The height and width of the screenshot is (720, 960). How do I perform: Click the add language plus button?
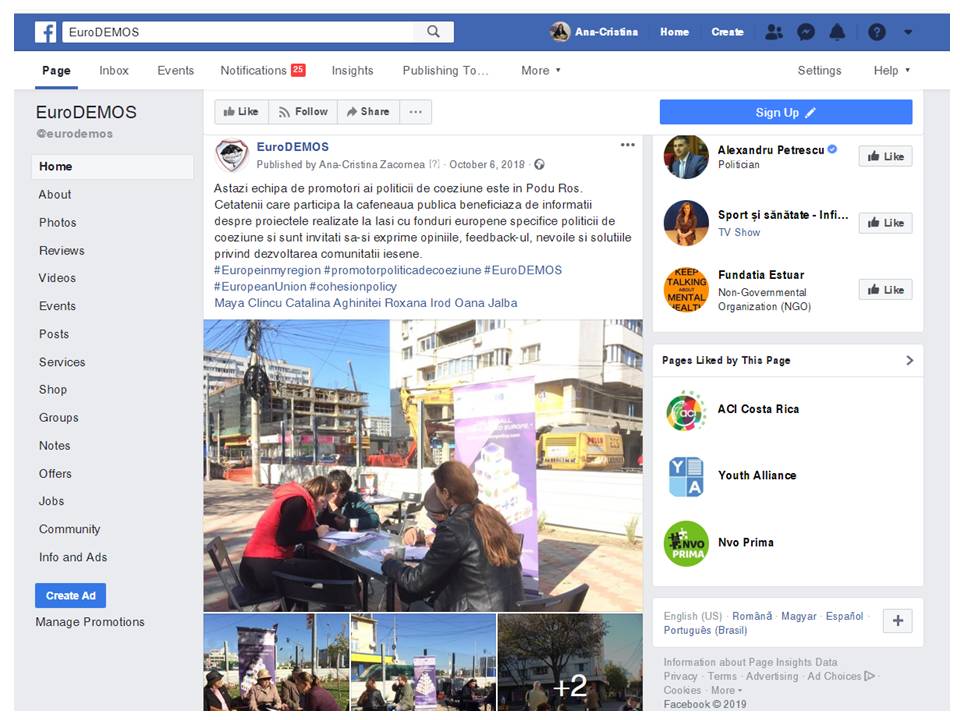click(898, 621)
